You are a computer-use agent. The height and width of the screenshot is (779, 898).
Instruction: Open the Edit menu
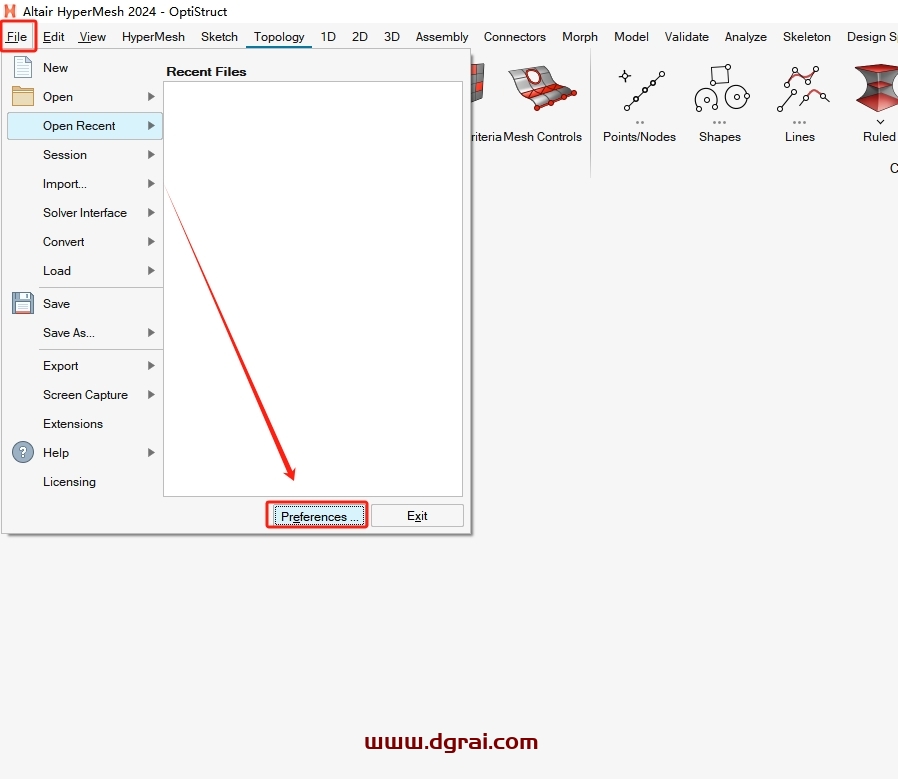54,37
